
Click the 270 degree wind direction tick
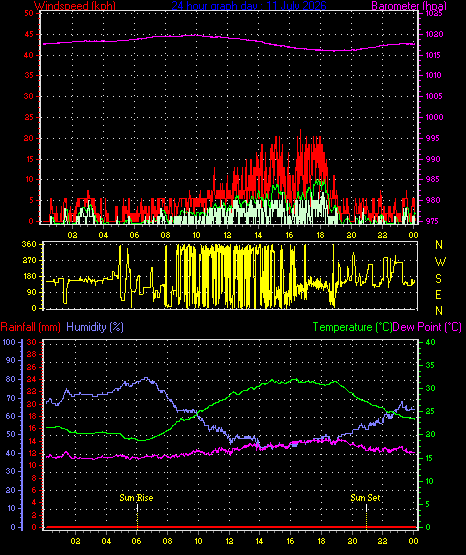[29, 260]
